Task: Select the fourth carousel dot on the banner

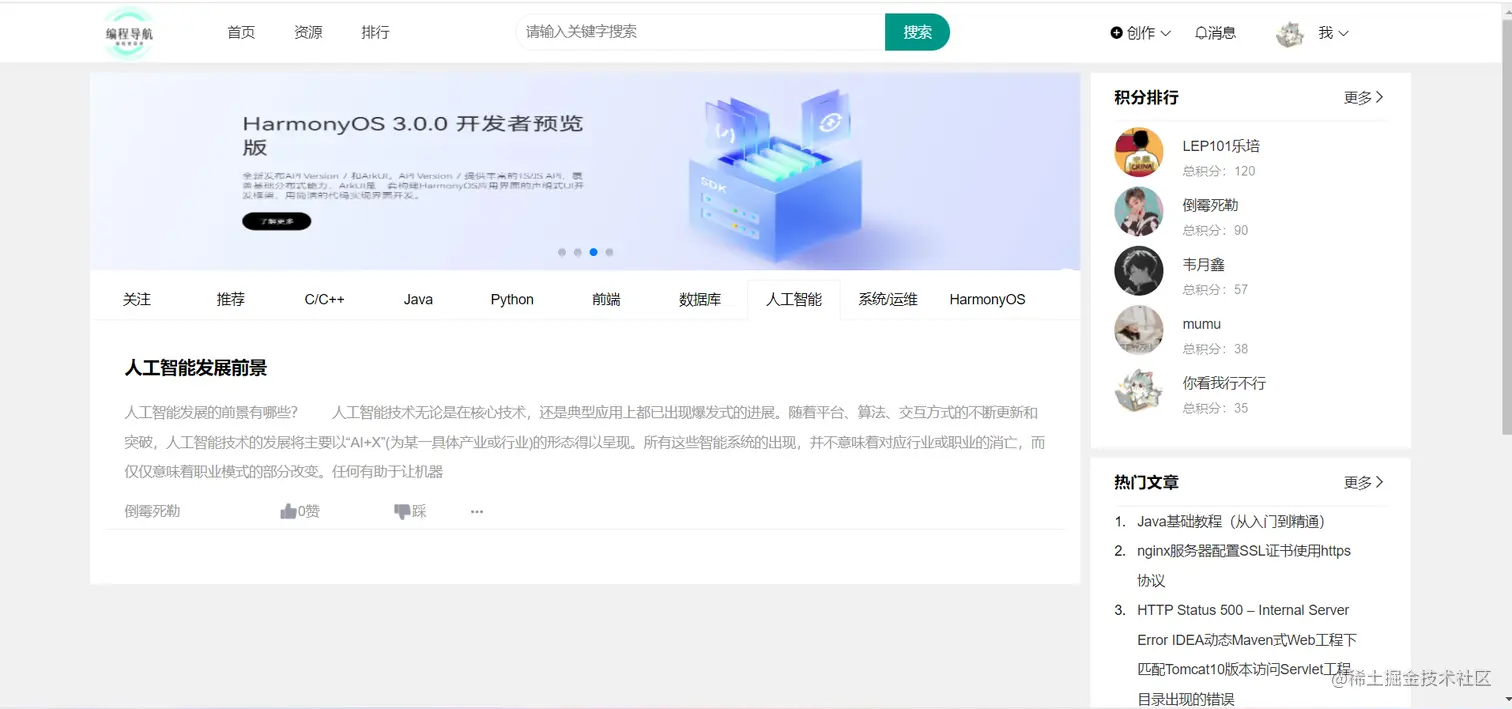Action: [x=609, y=252]
